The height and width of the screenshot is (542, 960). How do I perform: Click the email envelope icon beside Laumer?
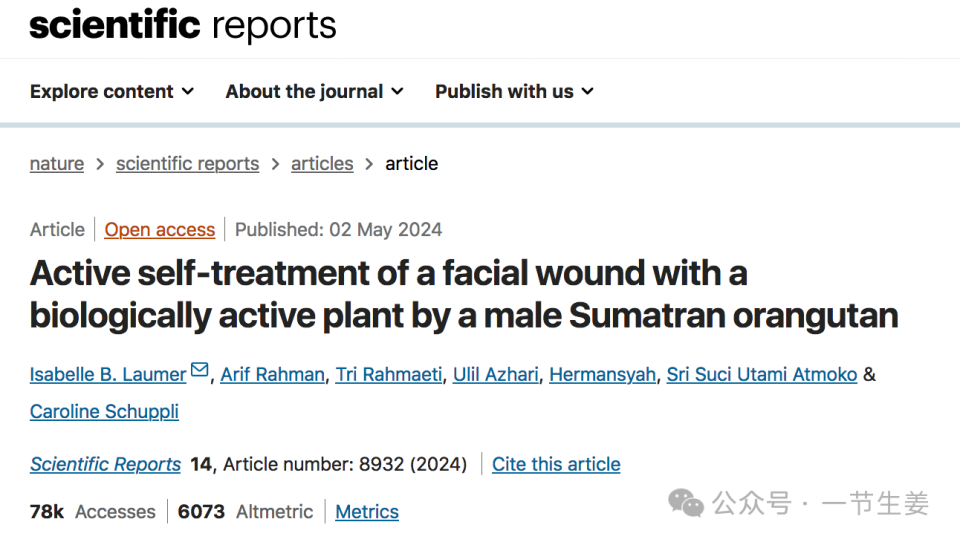click(200, 371)
